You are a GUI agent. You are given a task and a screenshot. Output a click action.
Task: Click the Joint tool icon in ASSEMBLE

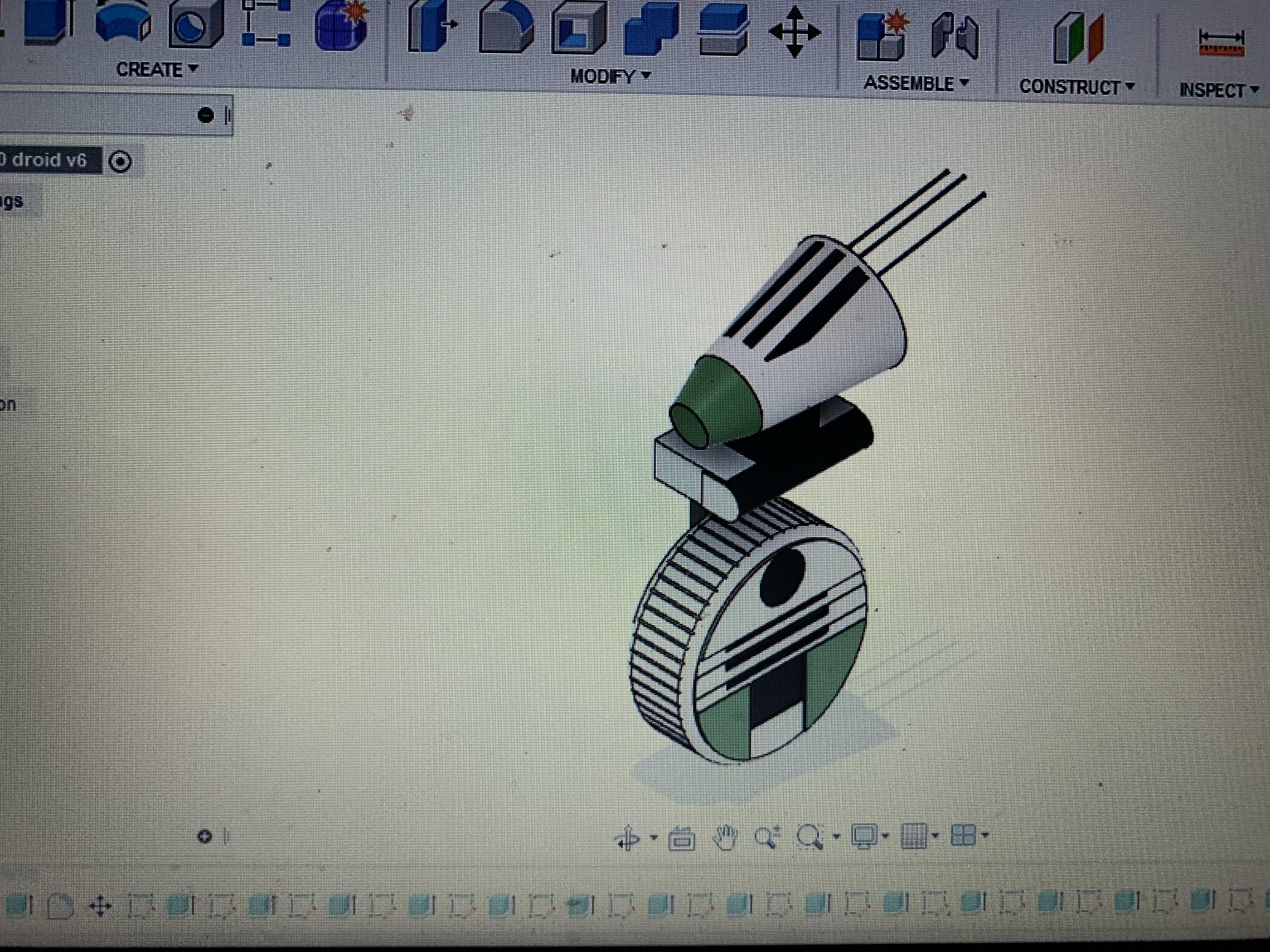click(x=954, y=37)
